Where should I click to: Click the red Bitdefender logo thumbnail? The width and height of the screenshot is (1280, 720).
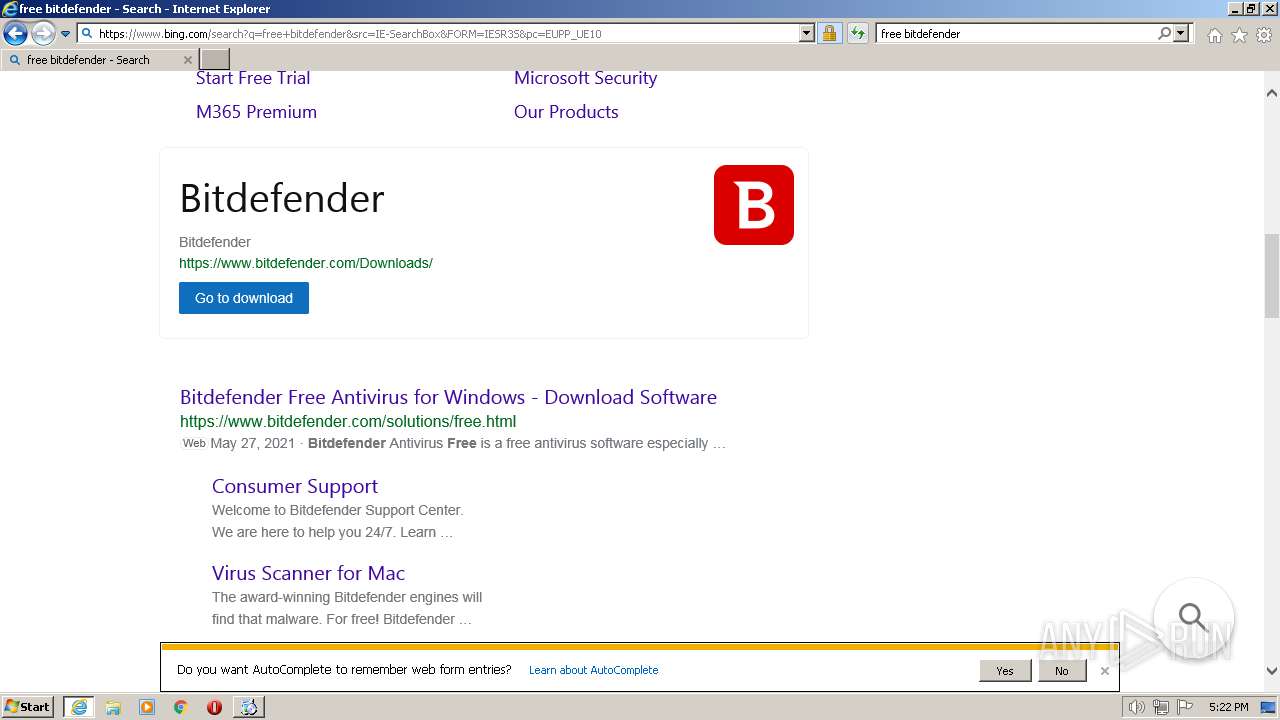[754, 205]
